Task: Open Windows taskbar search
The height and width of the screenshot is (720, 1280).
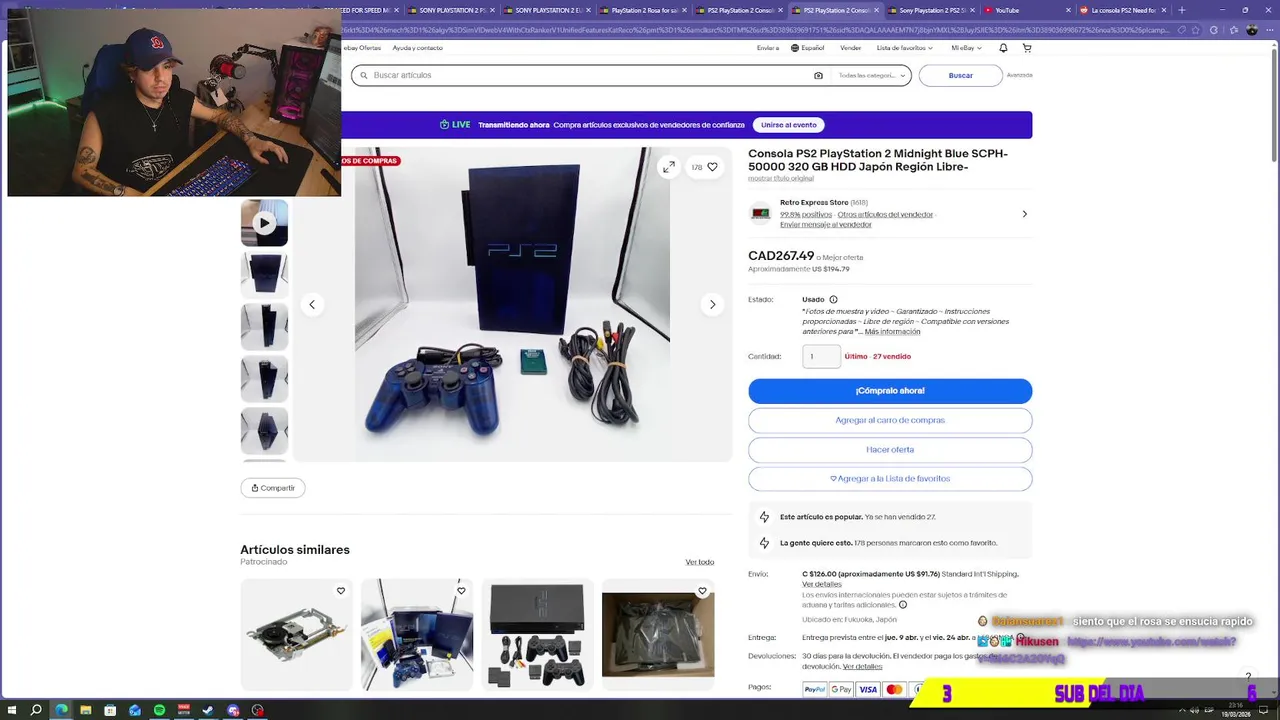Action: point(36,710)
